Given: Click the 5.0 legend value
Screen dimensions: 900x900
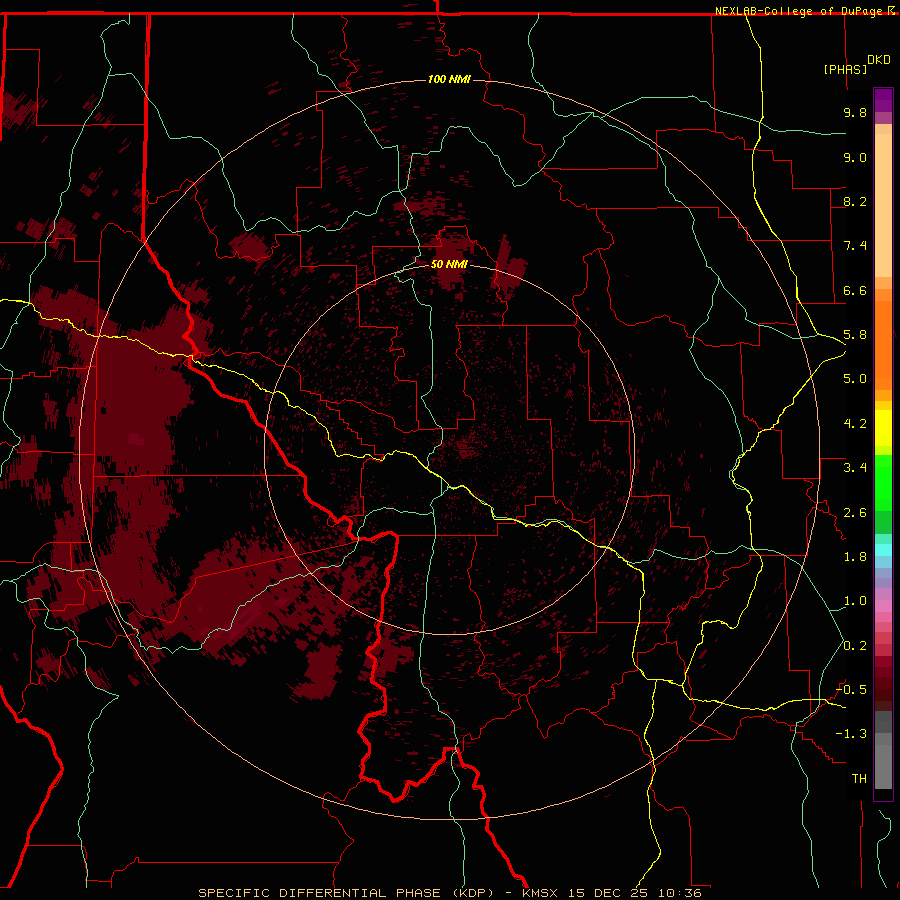Looking at the screenshot, I should [x=855, y=379].
